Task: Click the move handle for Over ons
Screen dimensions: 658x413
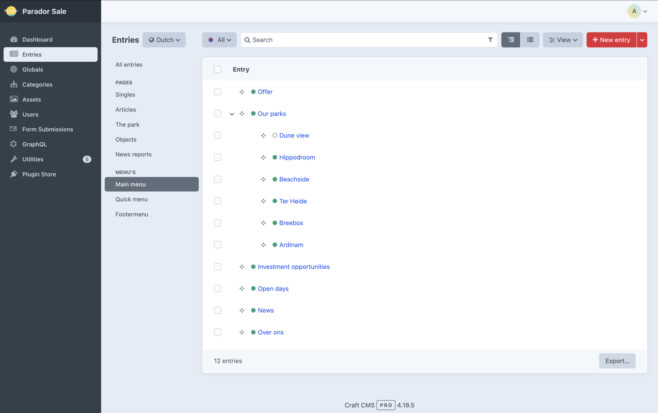Action: (x=242, y=332)
